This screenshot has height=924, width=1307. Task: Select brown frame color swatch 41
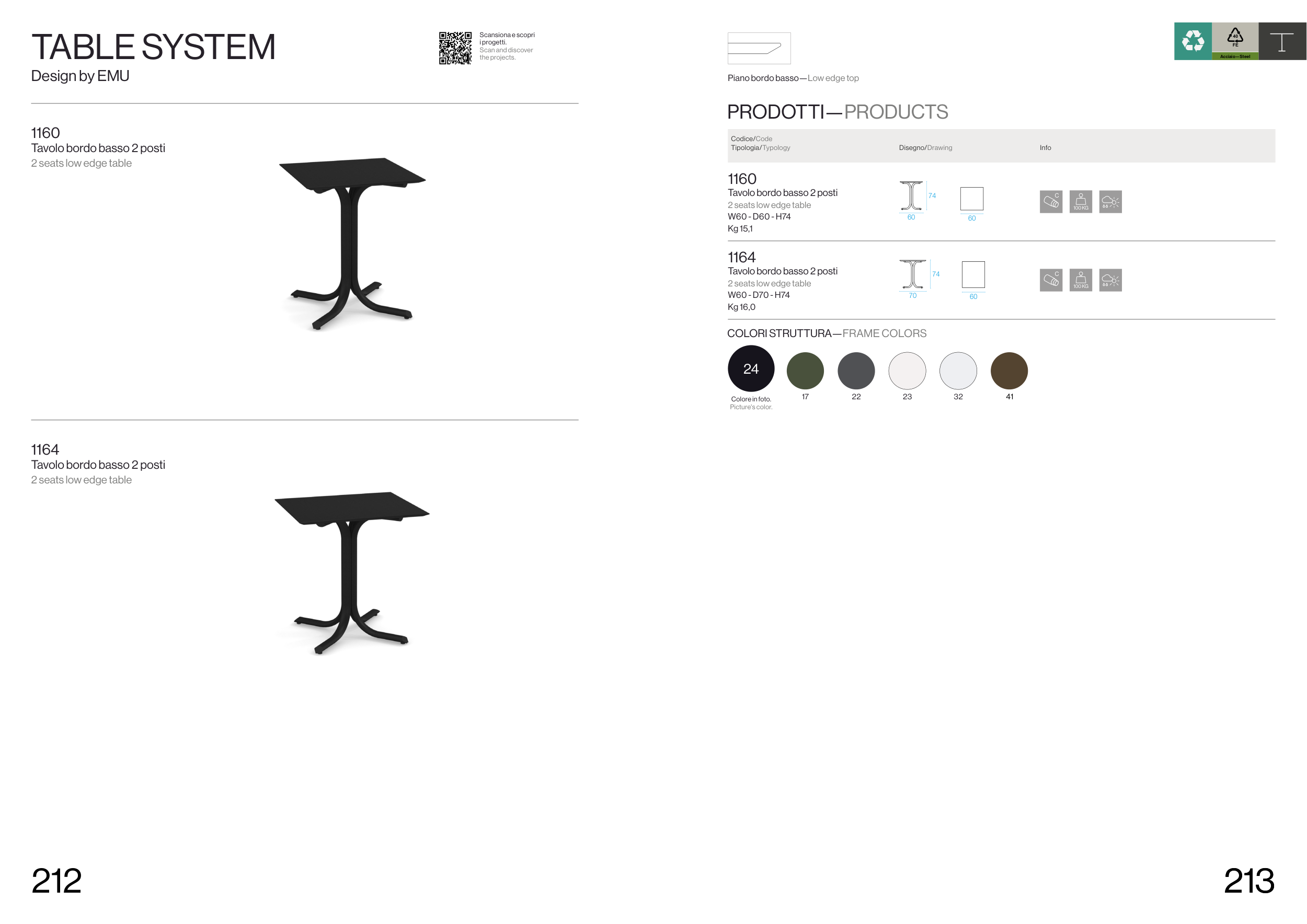click(1008, 371)
